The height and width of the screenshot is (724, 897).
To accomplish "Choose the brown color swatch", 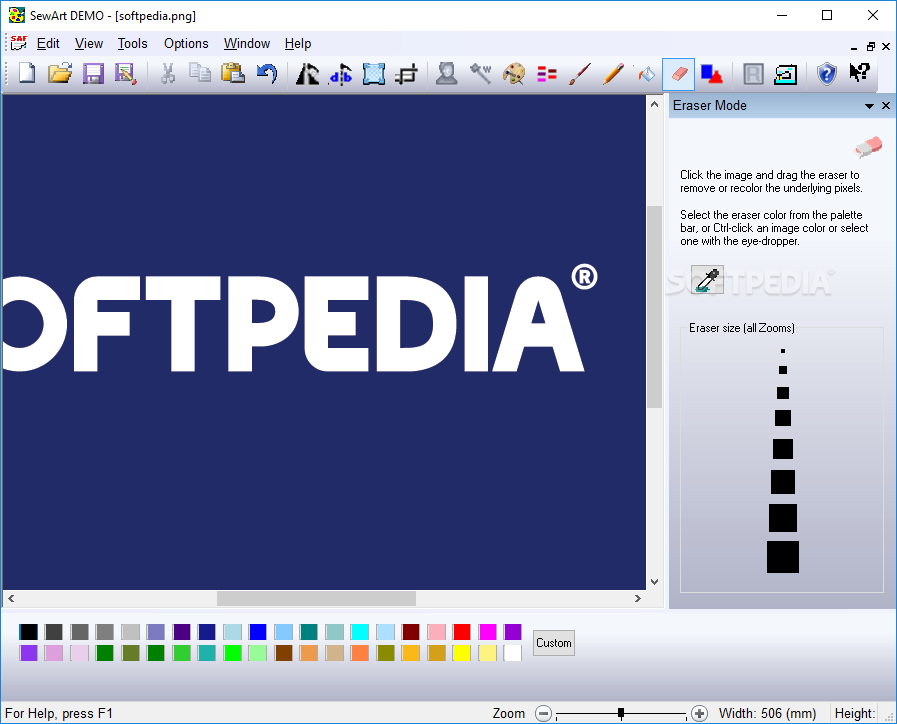I will coord(283,653).
